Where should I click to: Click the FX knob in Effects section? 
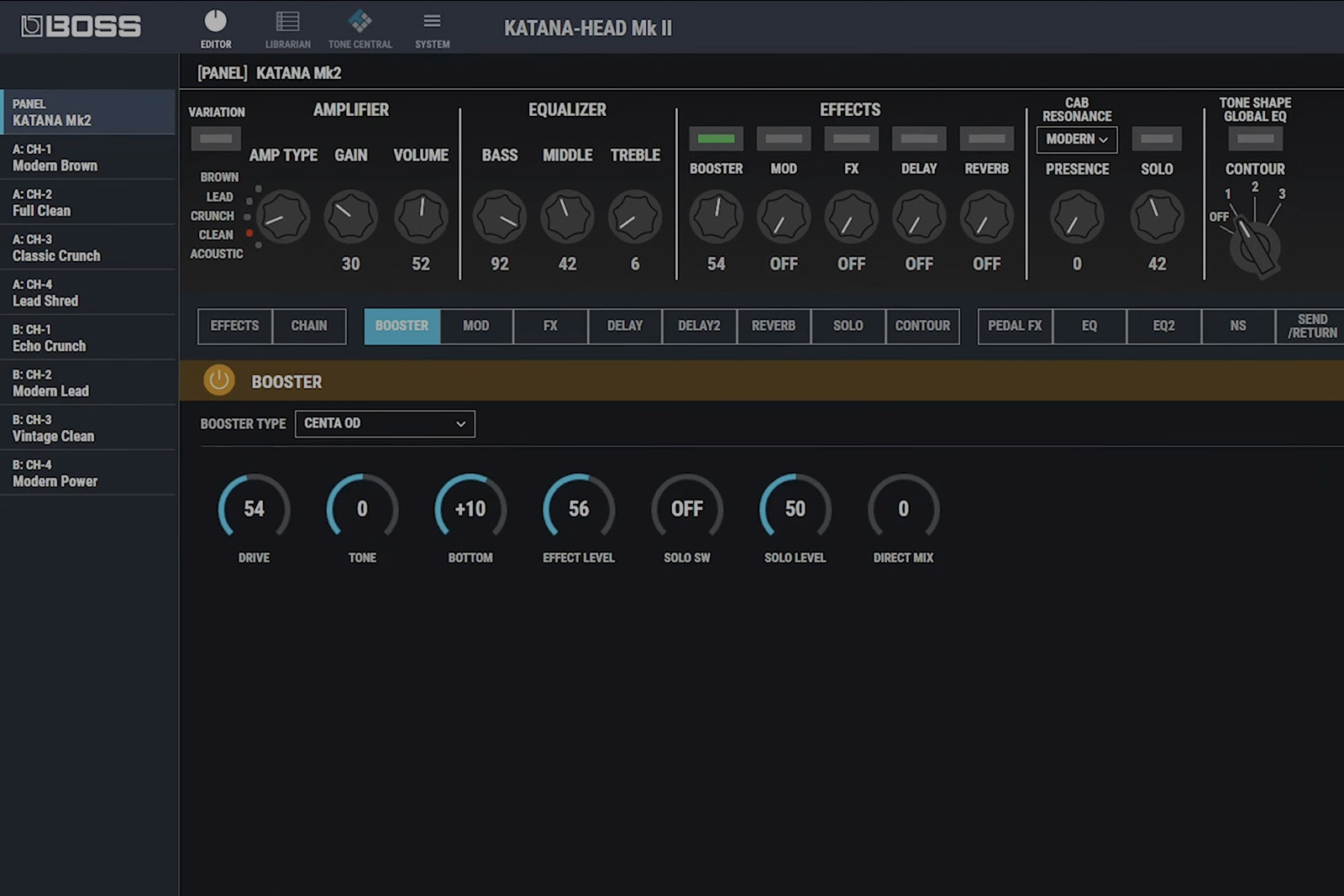[x=852, y=217]
